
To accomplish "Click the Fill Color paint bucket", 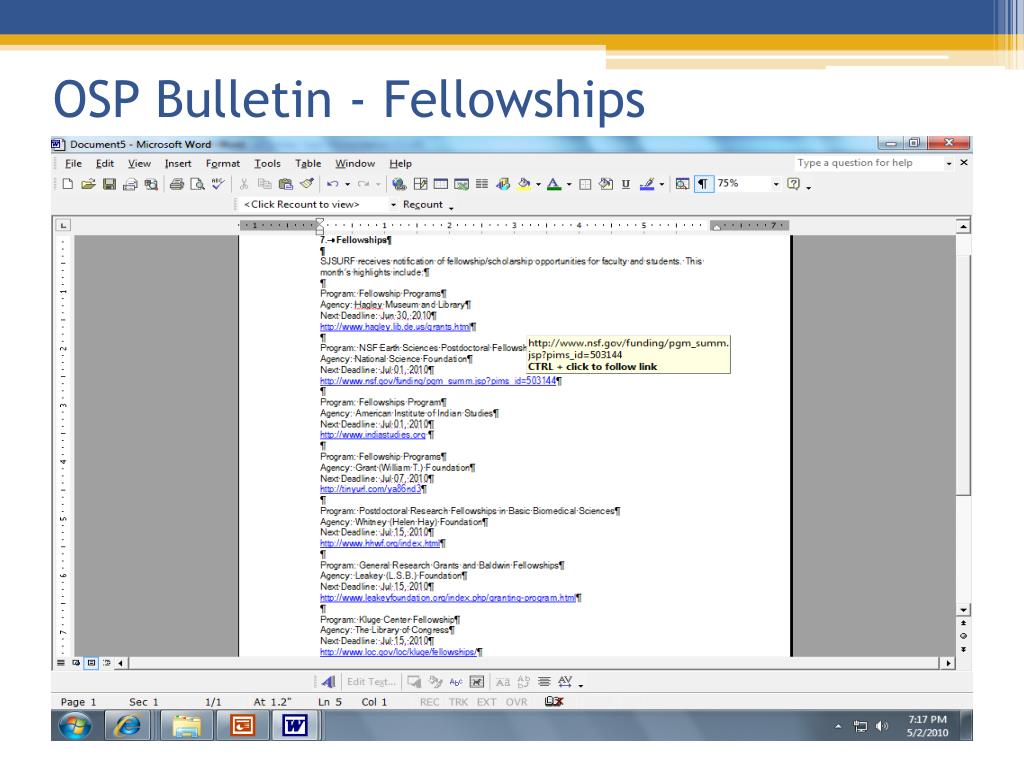I will coord(523,184).
